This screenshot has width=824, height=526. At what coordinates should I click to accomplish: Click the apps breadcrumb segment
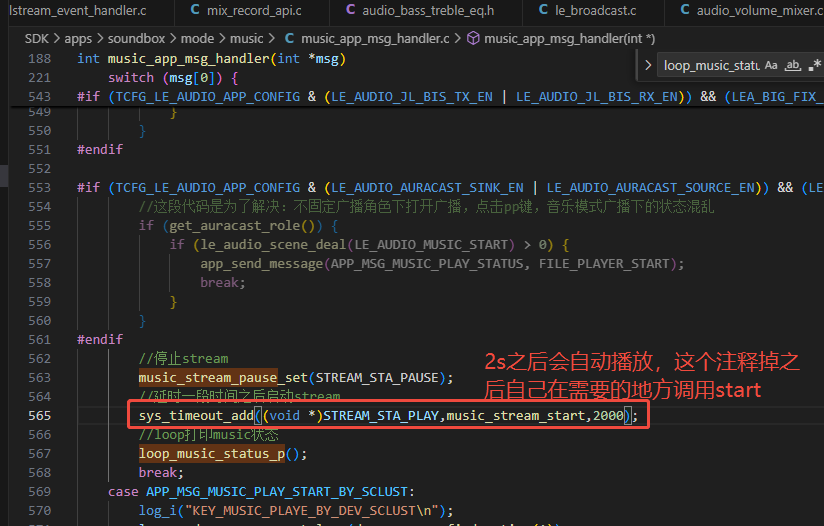(78, 39)
